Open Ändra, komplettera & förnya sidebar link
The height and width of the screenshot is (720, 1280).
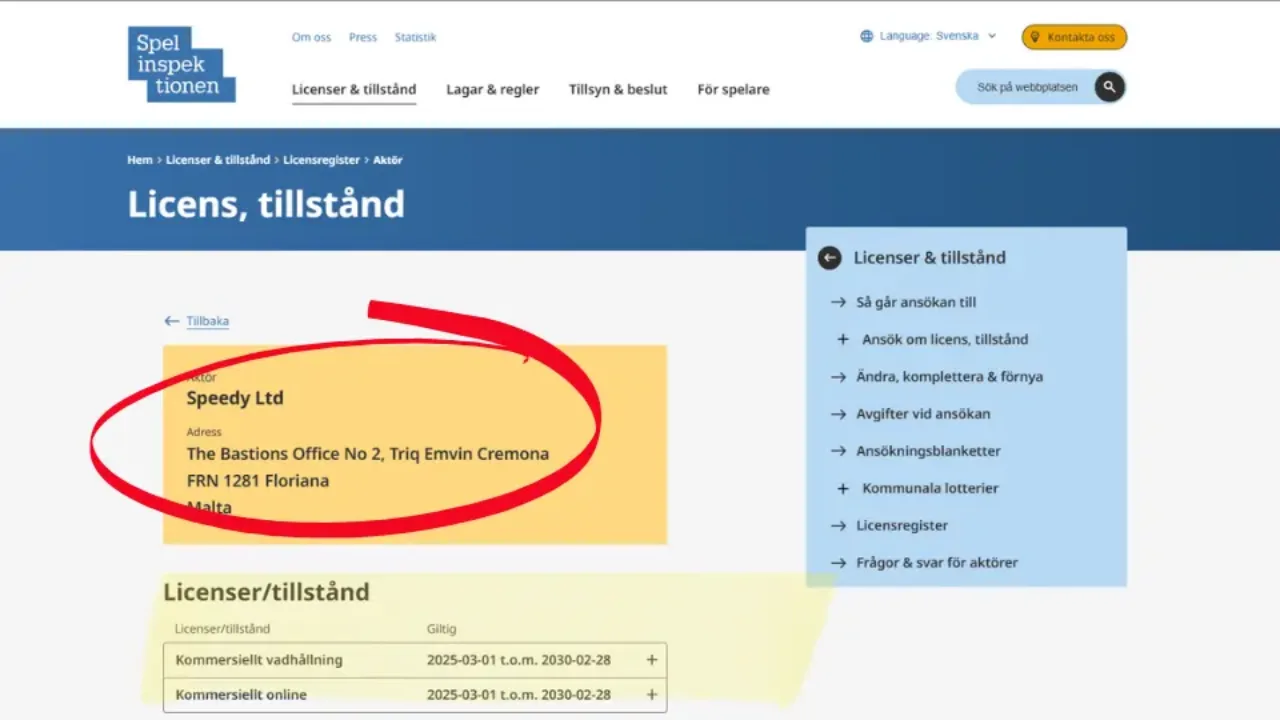coord(950,377)
